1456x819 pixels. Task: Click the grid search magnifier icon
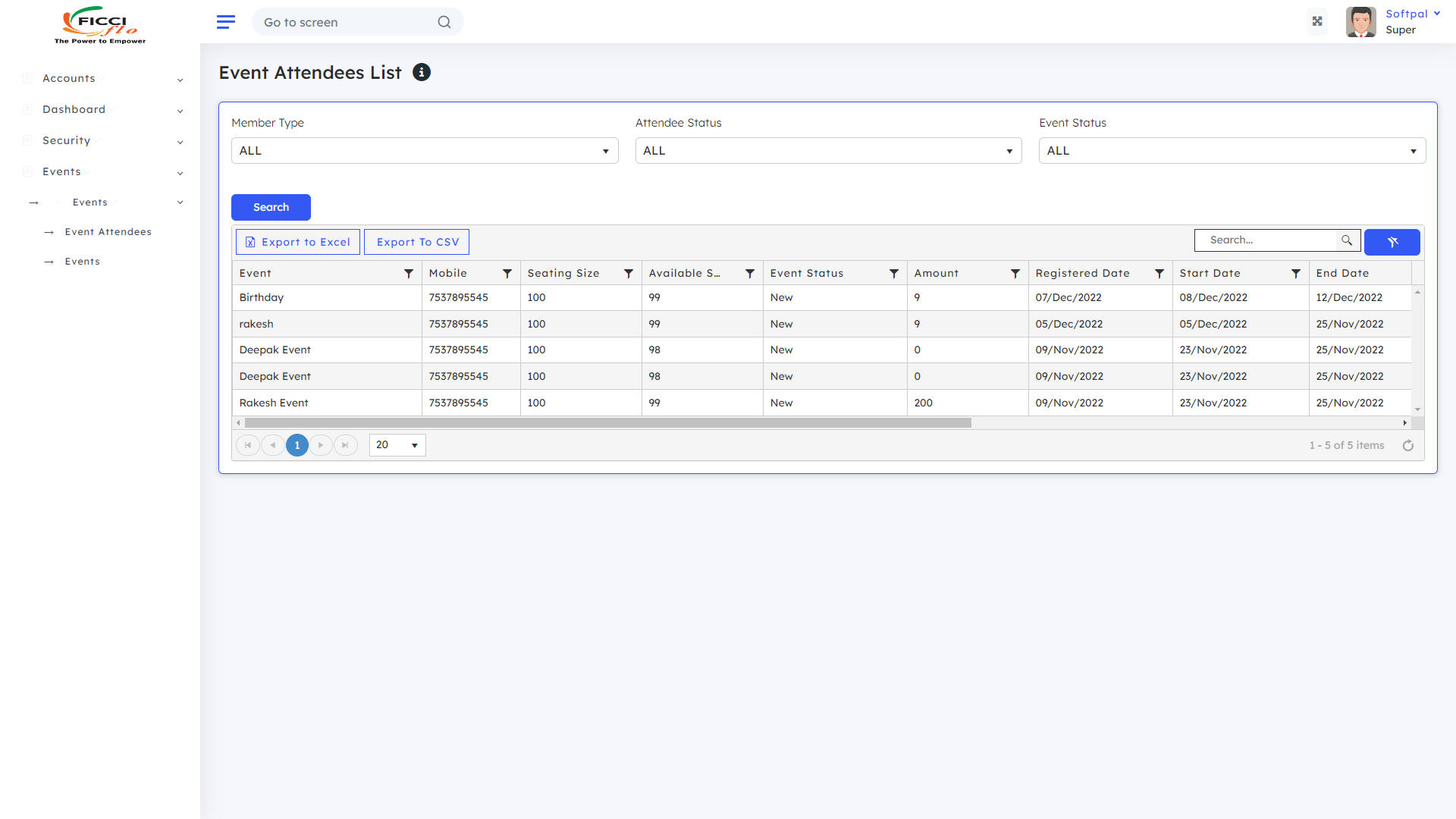1347,240
